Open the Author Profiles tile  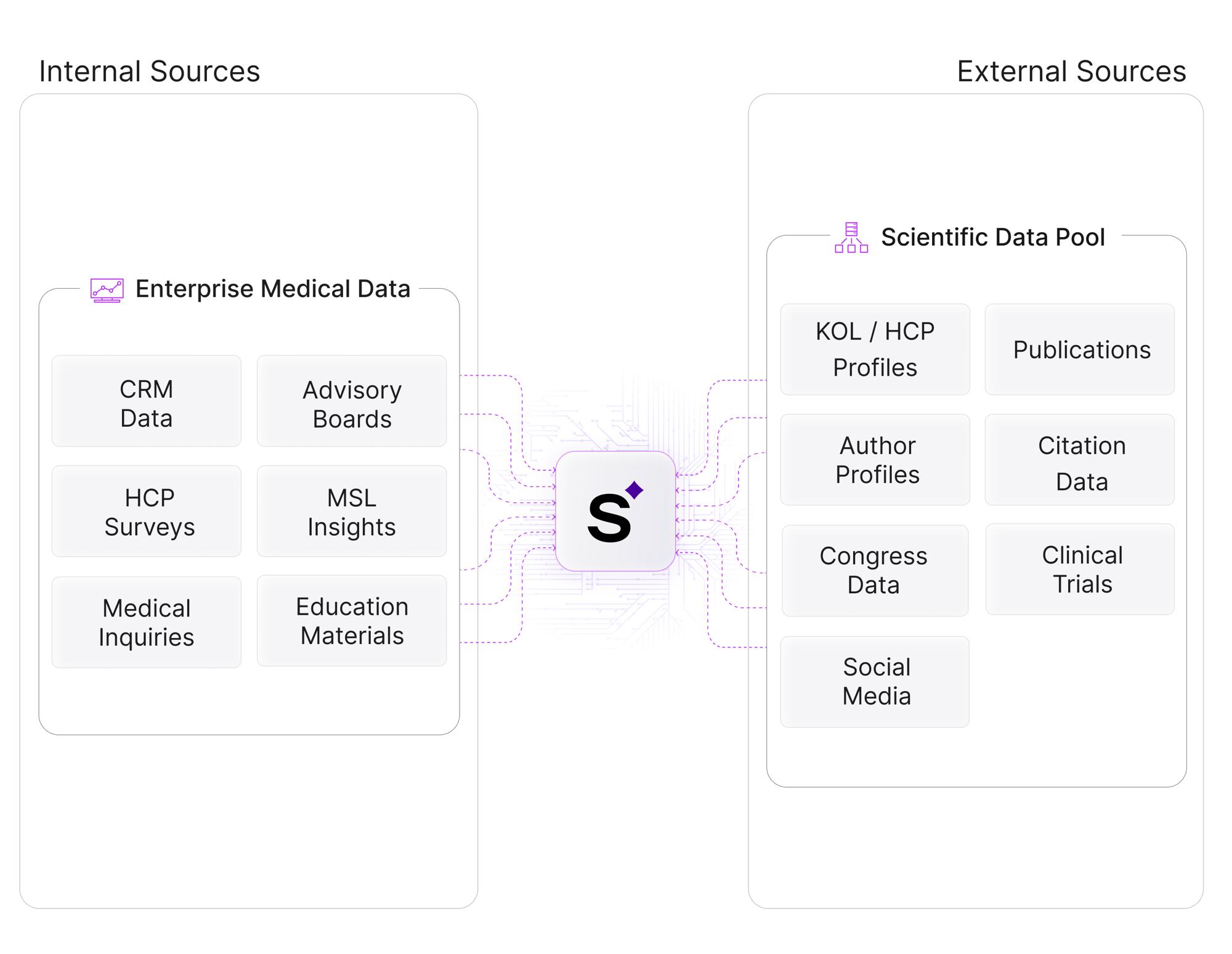pos(875,459)
